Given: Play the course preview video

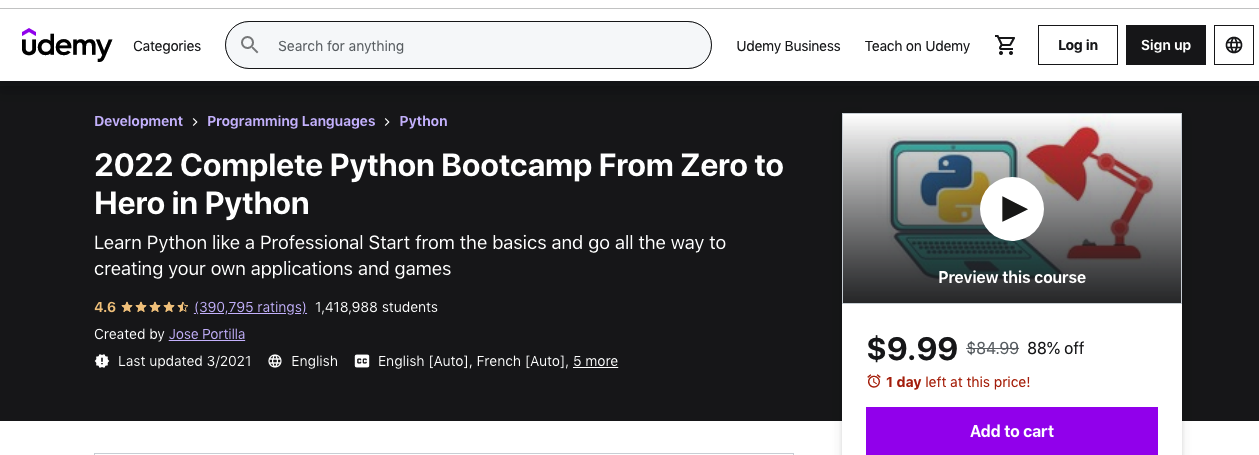Looking at the screenshot, I should [1011, 208].
